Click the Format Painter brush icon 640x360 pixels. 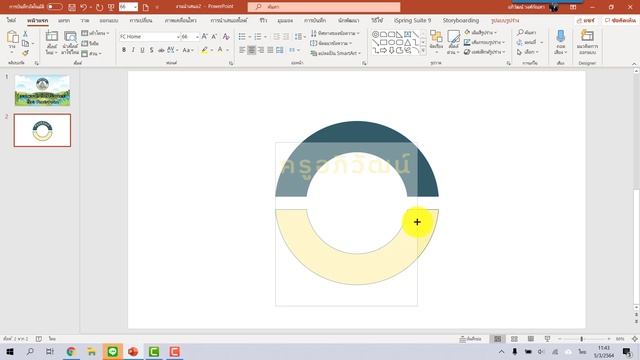[x=25, y=53]
